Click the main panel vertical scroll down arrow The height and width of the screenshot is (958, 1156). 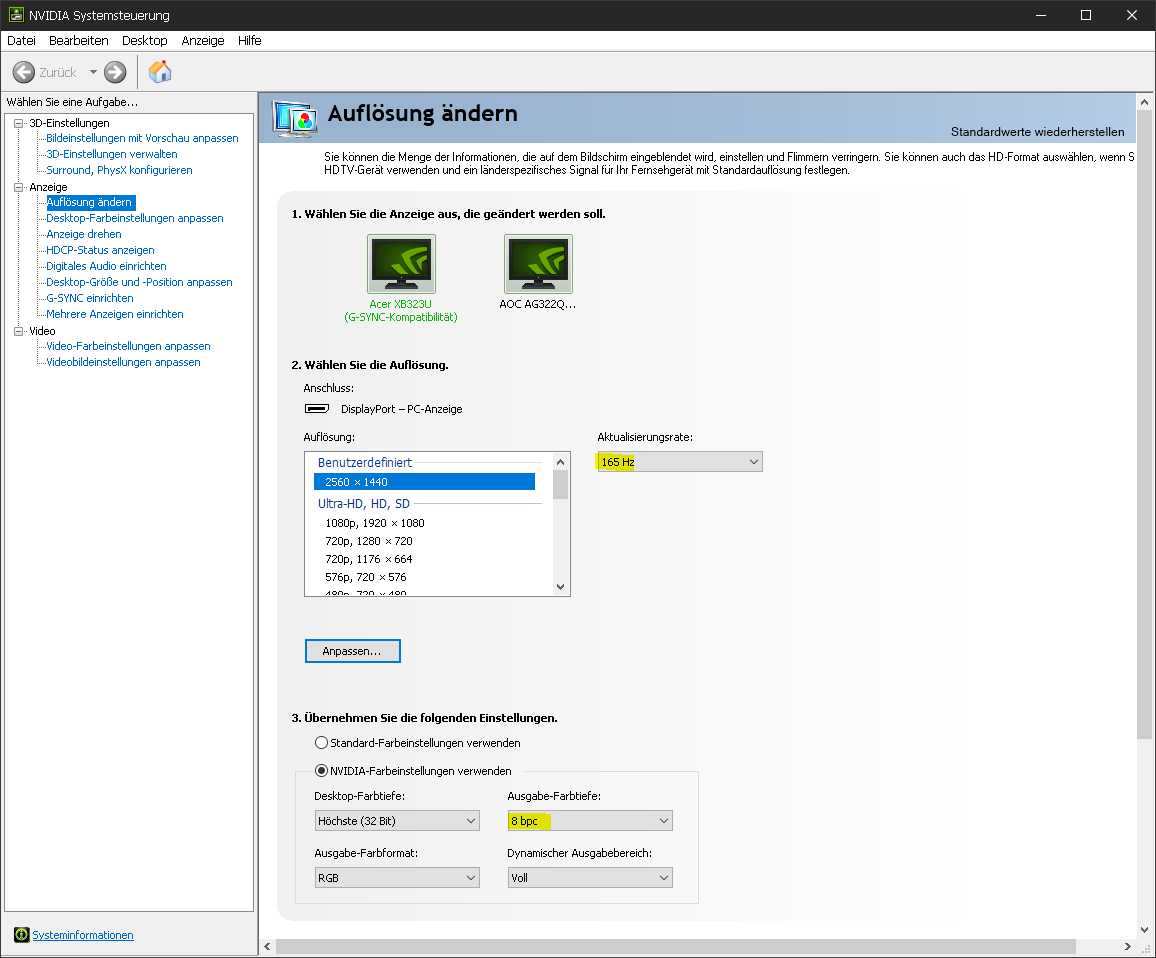(1144, 930)
